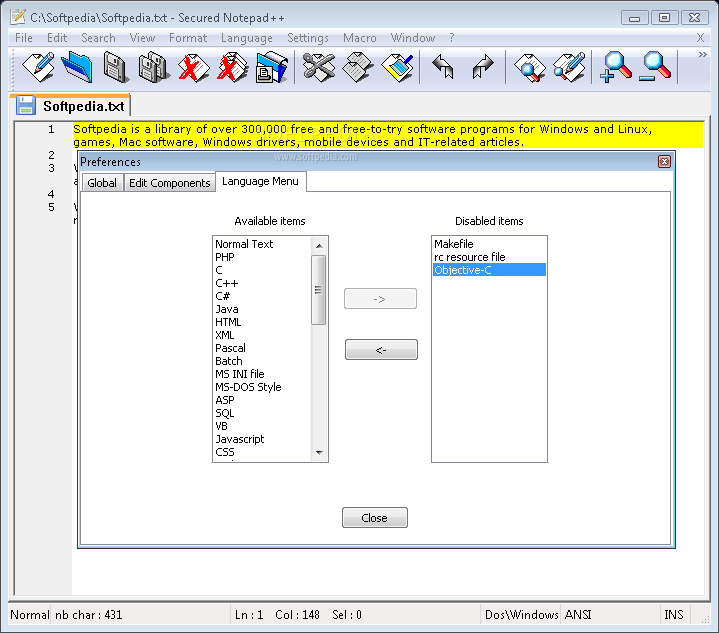Click the Find and Replace icon
This screenshot has width=719, height=633.
coord(569,67)
